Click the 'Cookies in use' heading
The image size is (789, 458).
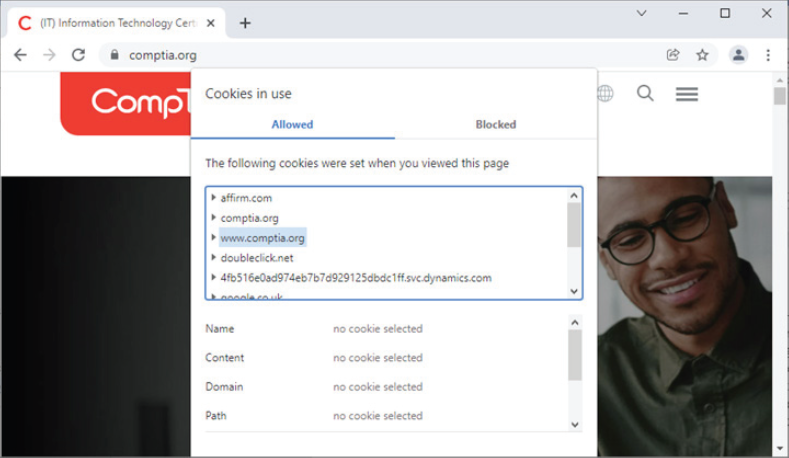[x=248, y=94]
